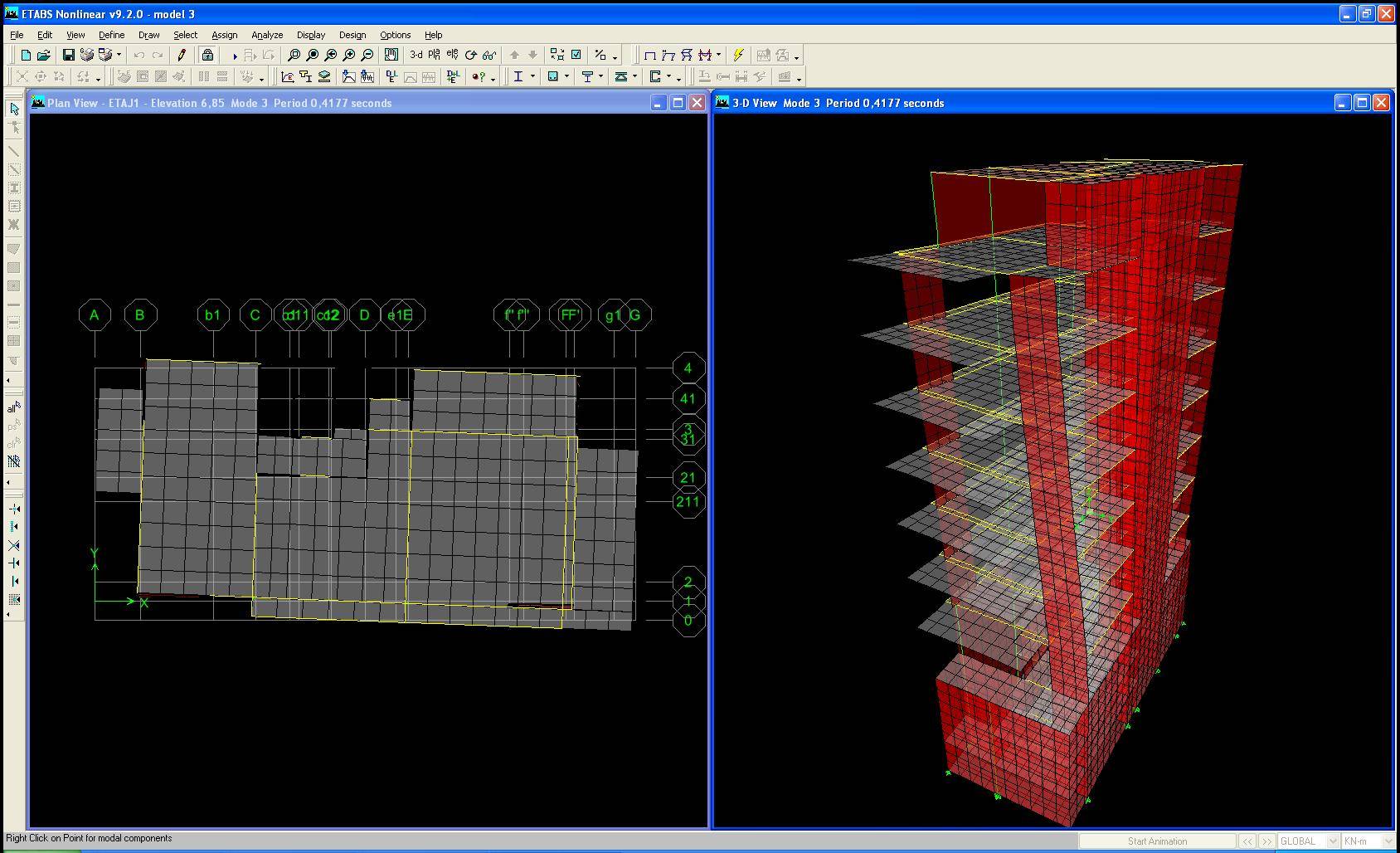Expand the GLOBAL coordinate system dropdown
The height and width of the screenshot is (853, 1400).
pos(1333,841)
